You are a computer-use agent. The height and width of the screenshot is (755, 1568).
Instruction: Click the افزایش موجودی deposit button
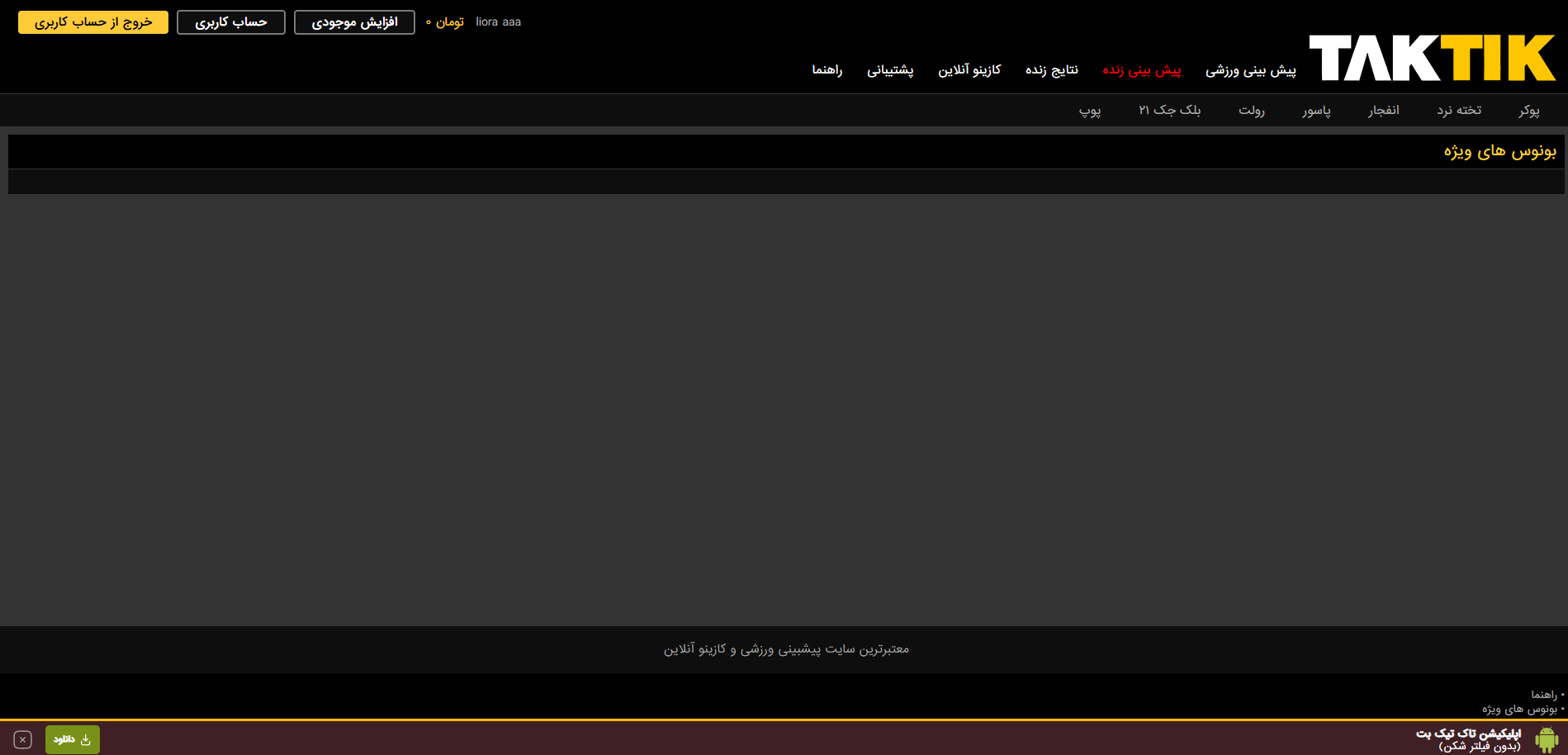pos(354,22)
